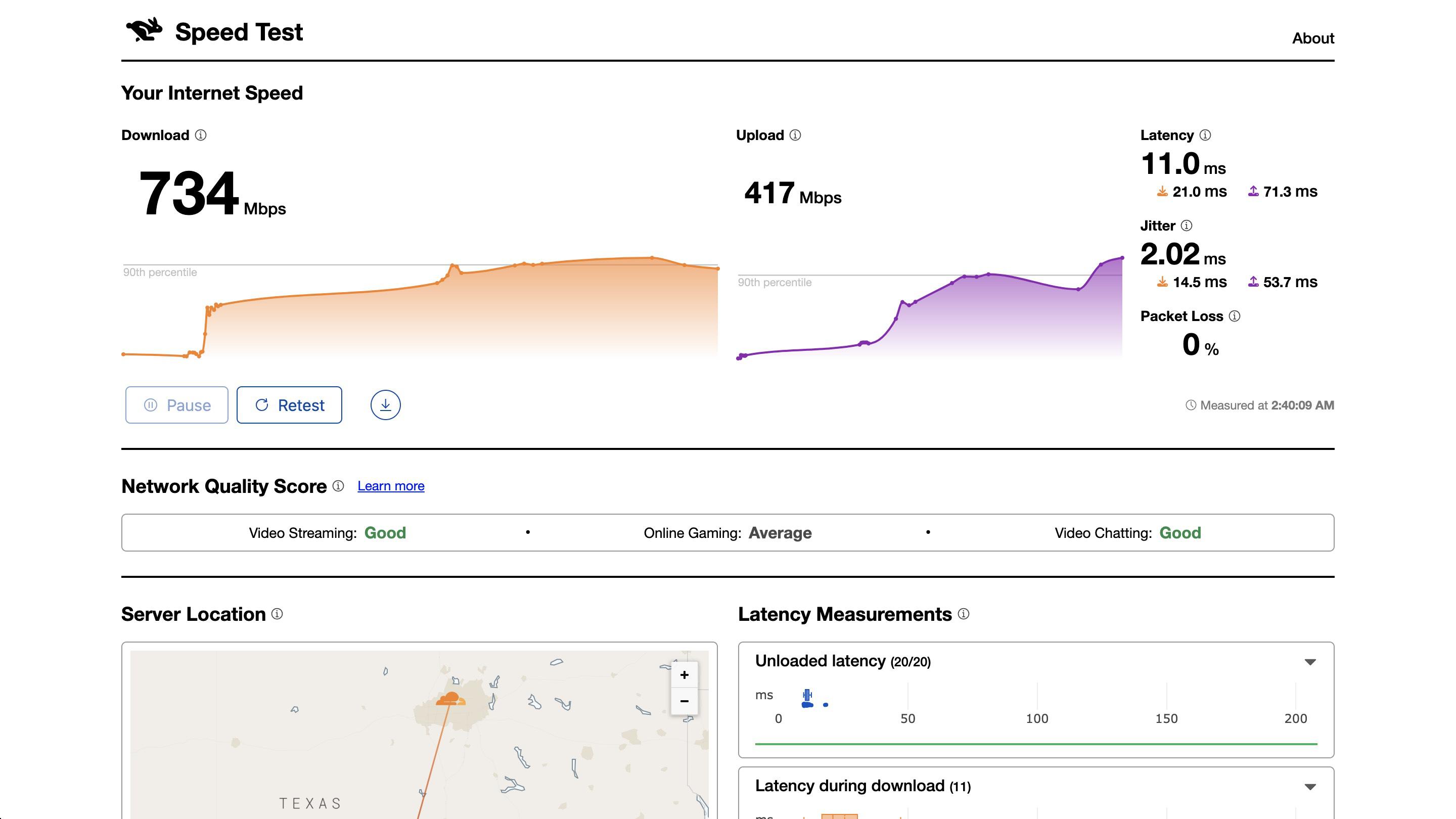Viewport: 1456px width, 819px height.
Task: Click the Upload info icon
Action: tap(795, 135)
